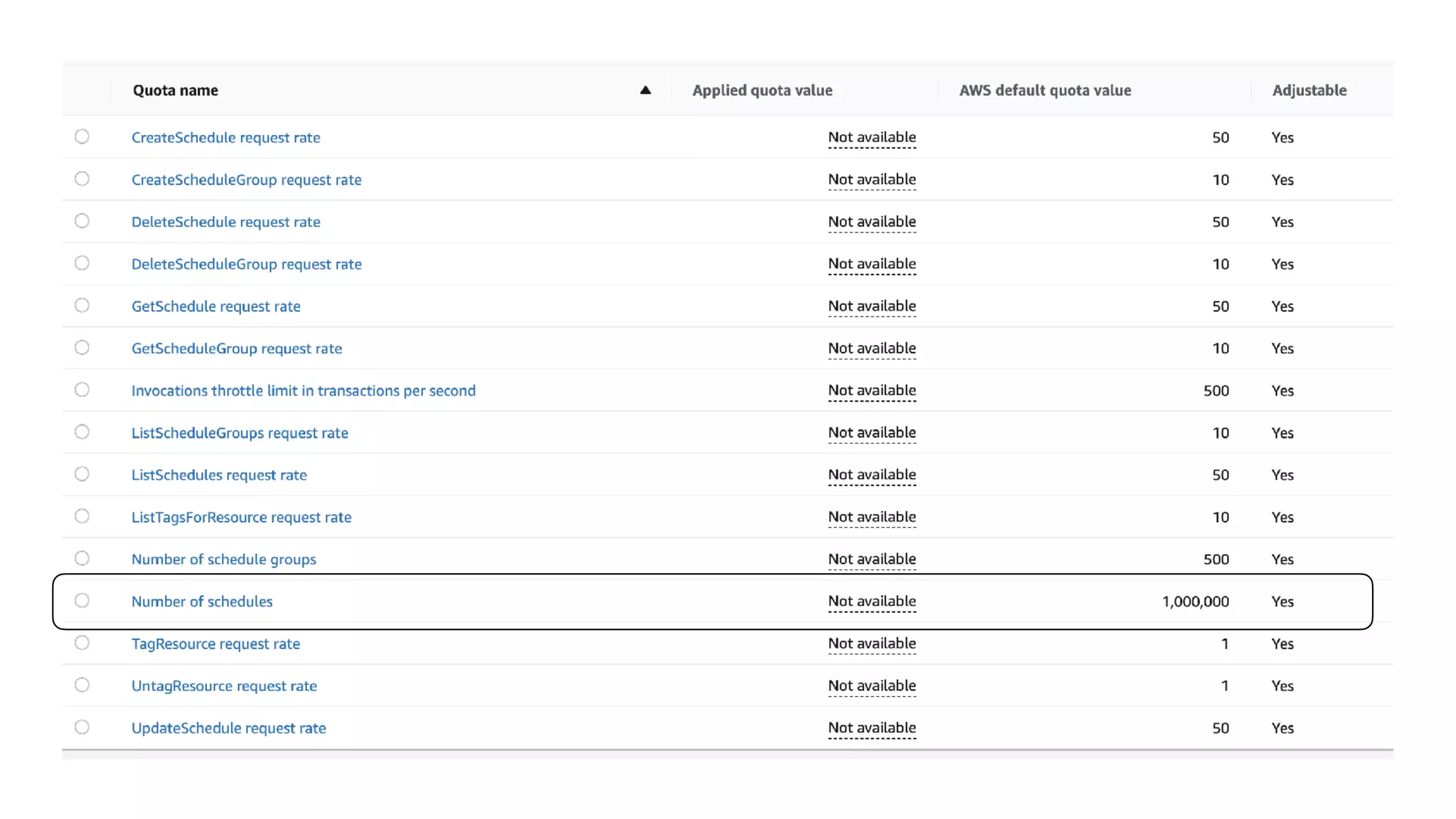Click Not available for Number of schedules
1456x819 pixels.
point(872,601)
